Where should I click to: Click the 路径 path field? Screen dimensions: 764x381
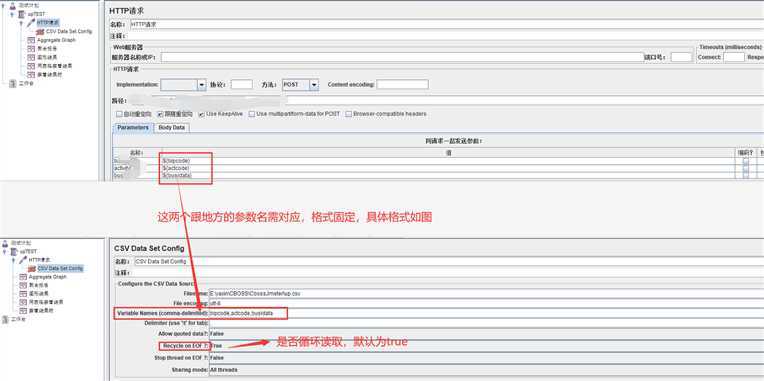coord(446,100)
